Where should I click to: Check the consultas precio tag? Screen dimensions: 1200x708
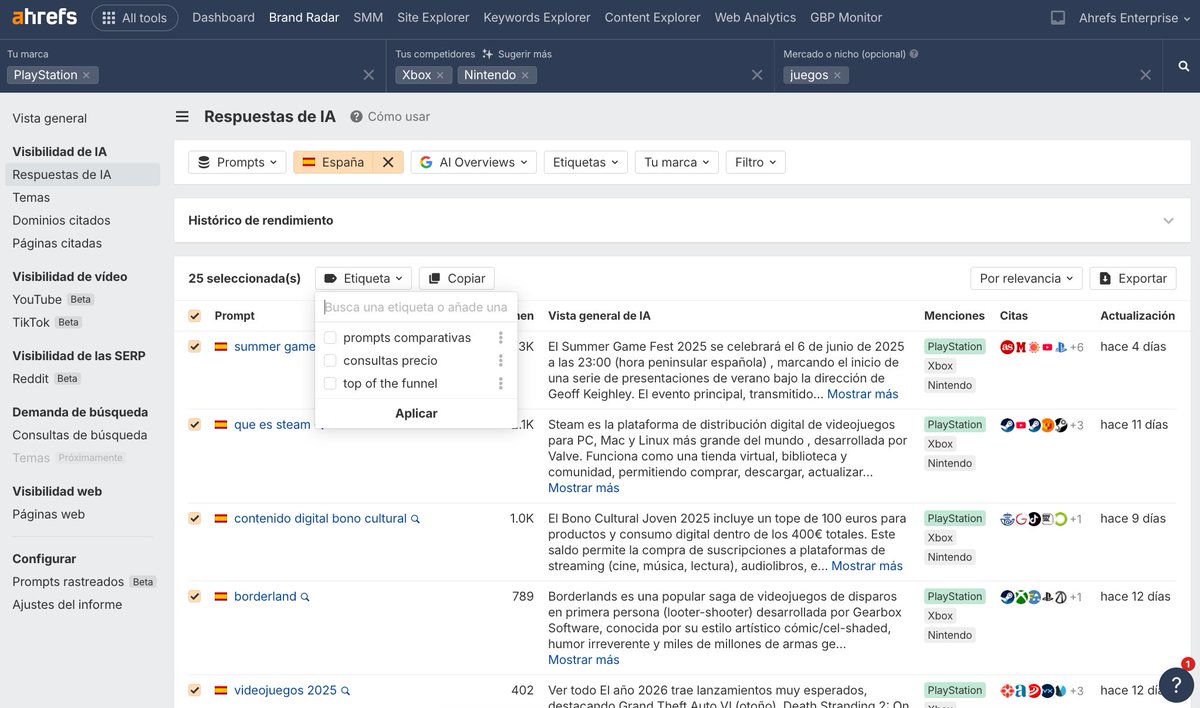(330, 361)
